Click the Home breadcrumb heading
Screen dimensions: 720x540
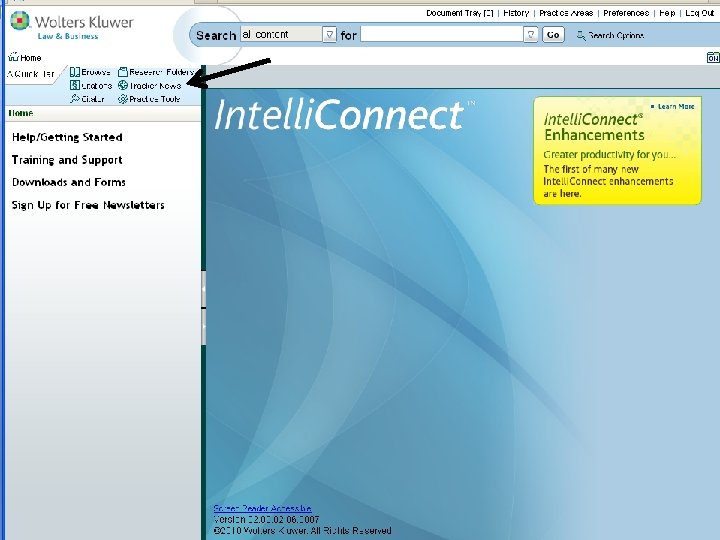pyautogui.click(x=21, y=113)
